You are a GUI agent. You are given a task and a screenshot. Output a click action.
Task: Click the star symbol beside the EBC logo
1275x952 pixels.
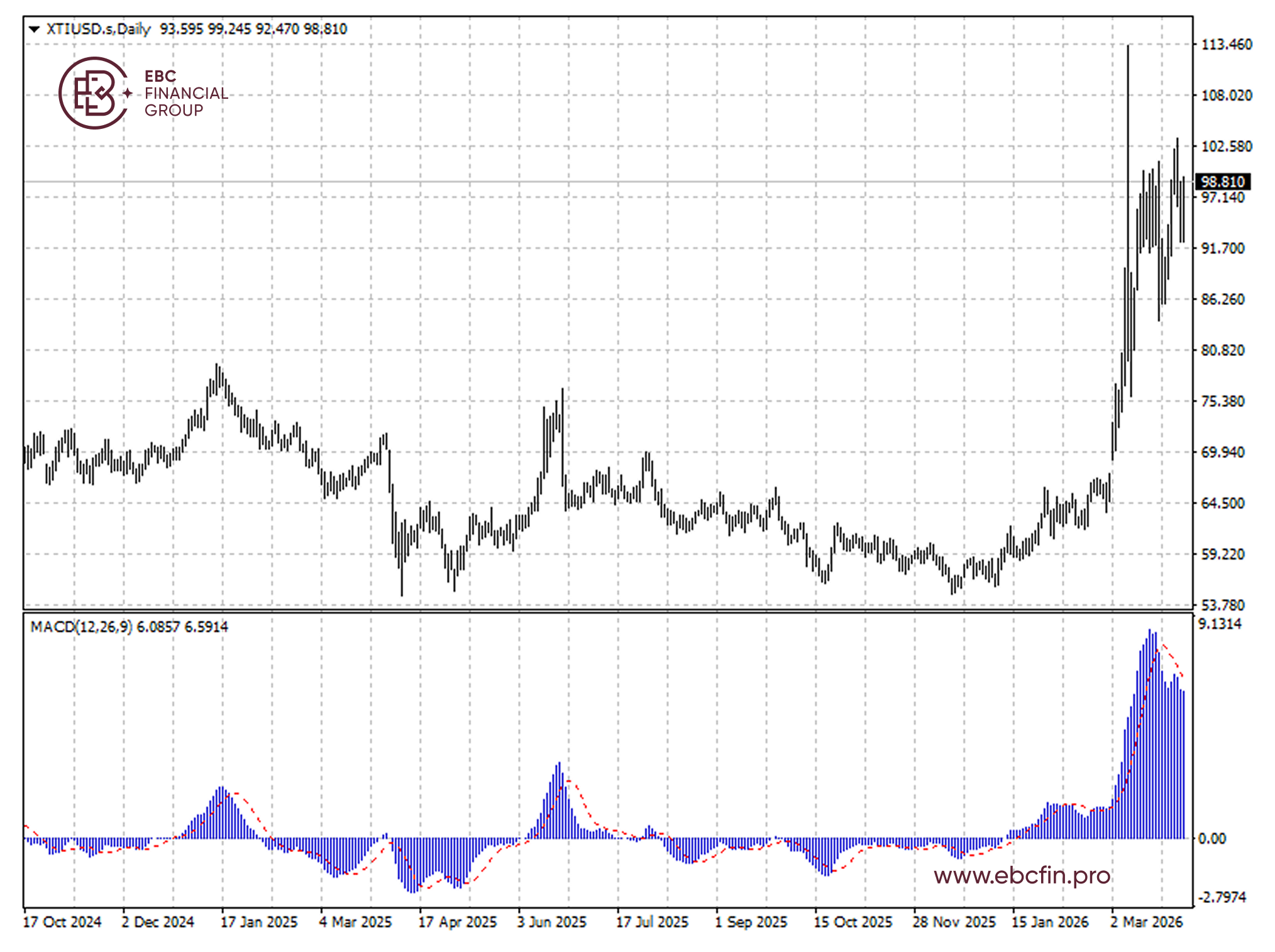[128, 93]
